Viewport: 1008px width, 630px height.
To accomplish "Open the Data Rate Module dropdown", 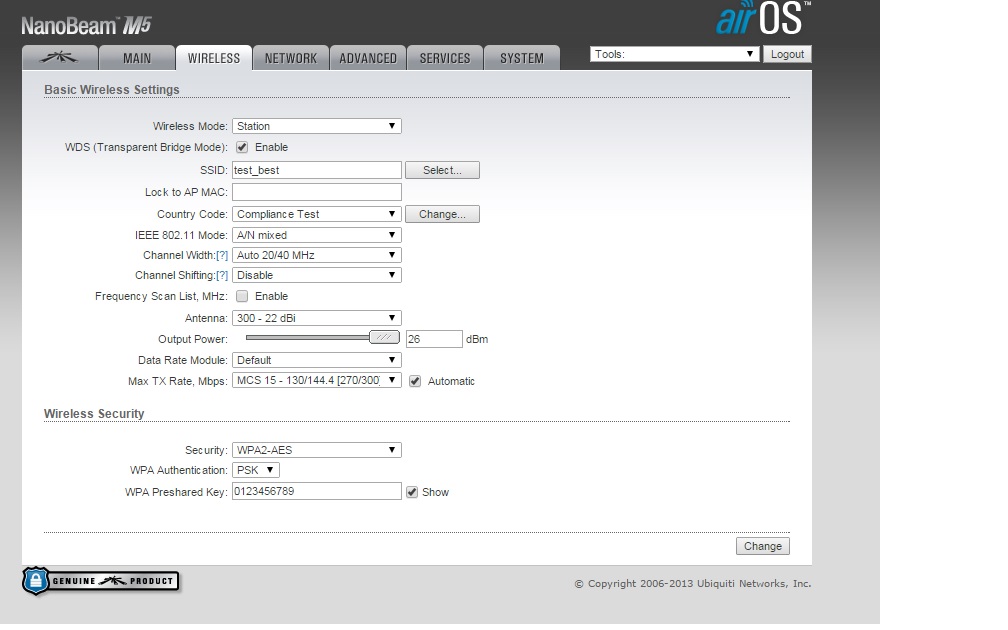I will pos(316,360).
